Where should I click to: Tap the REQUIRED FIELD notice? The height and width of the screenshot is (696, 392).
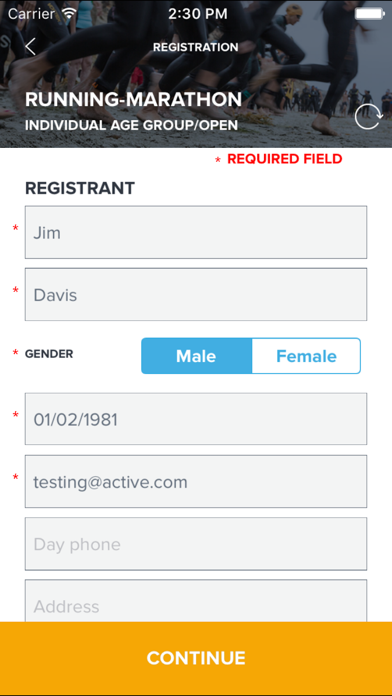coord(279,159)
